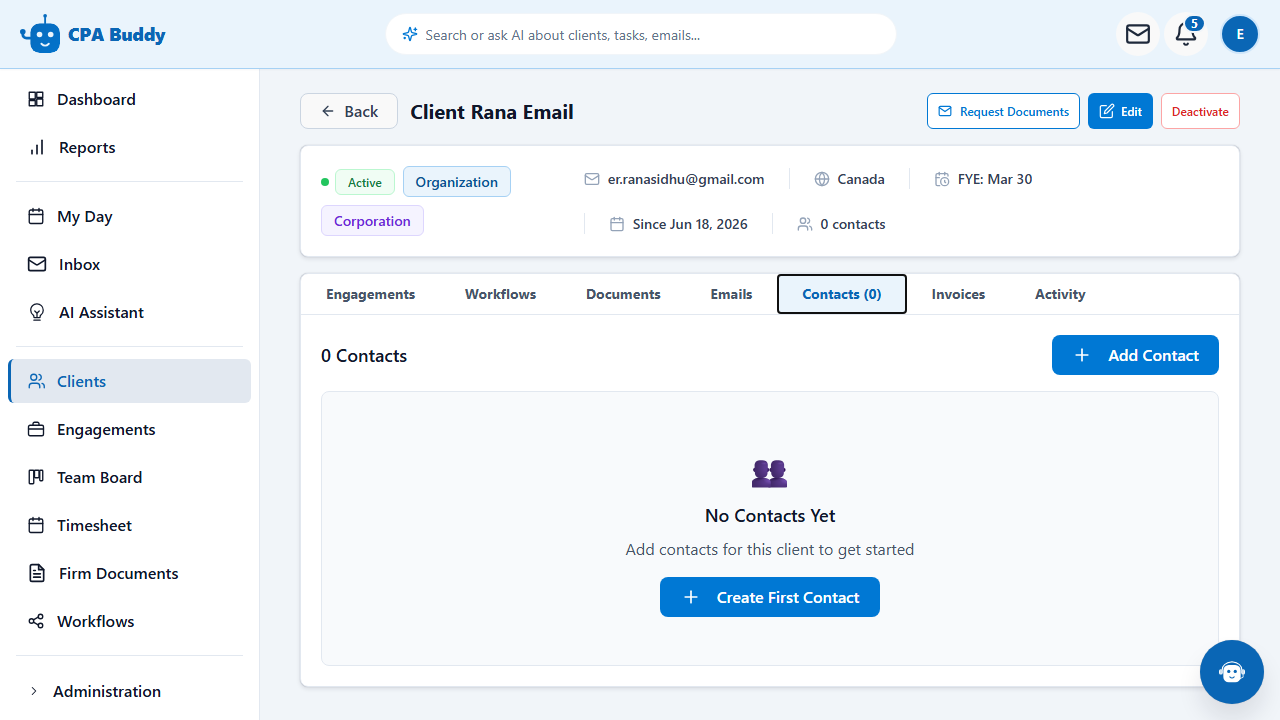1280x720 pixels.
Task: Open notifications bell with 5 badge
Action: tap(1186, 34)
